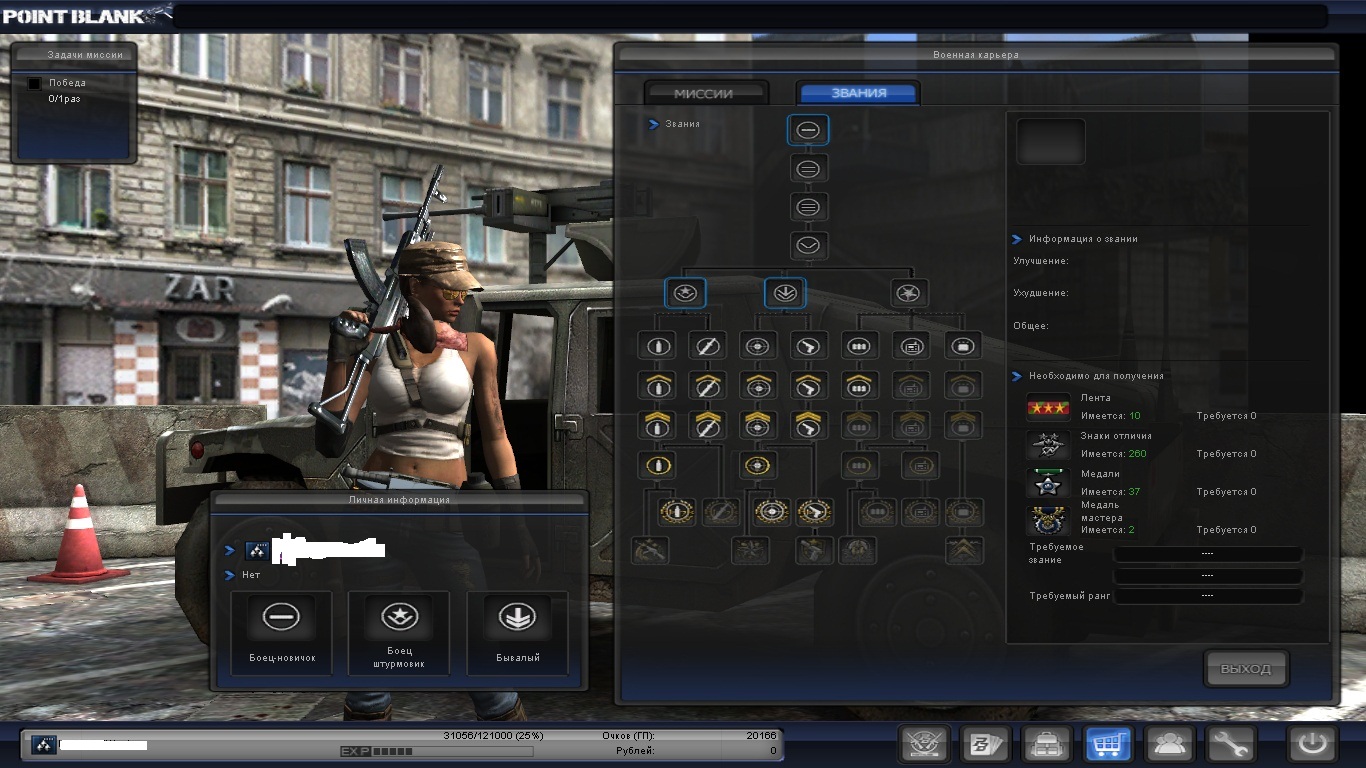1366x768 pixels.
Task: Select the three-line rank icon in tree
Action: coord(808,207)
